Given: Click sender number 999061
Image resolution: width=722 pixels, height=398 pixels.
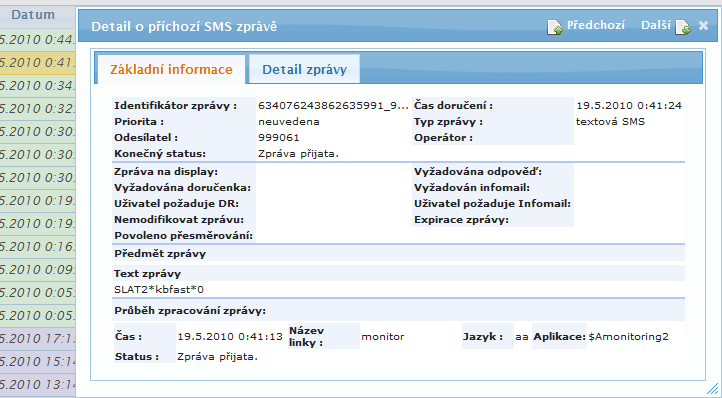Looking at the screenshot, I should click(279, 137).
